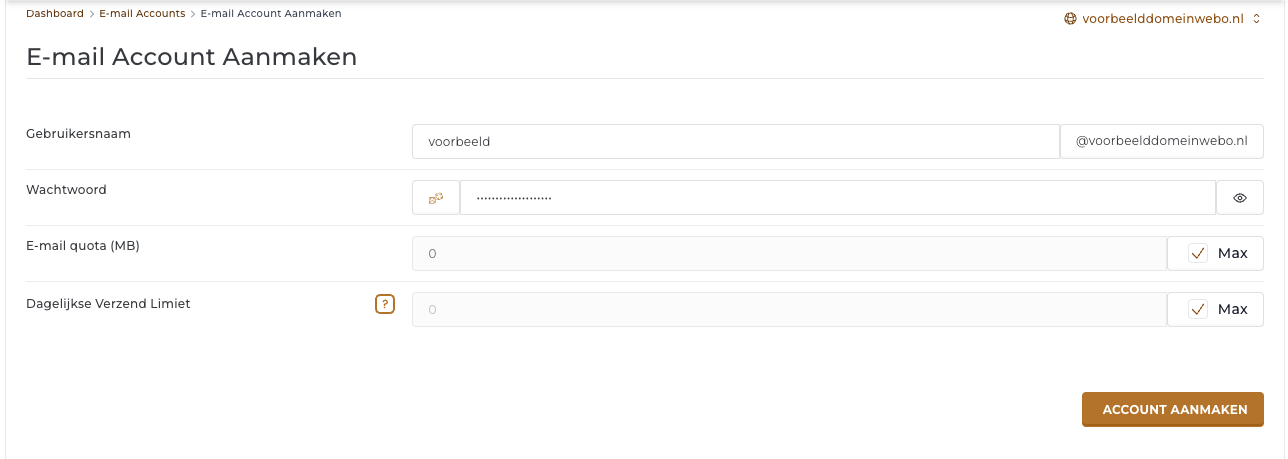1288x459 pixels.
Task: Toggle Max for Dagelijkse Verzend Limiet
Action: 1198,310
